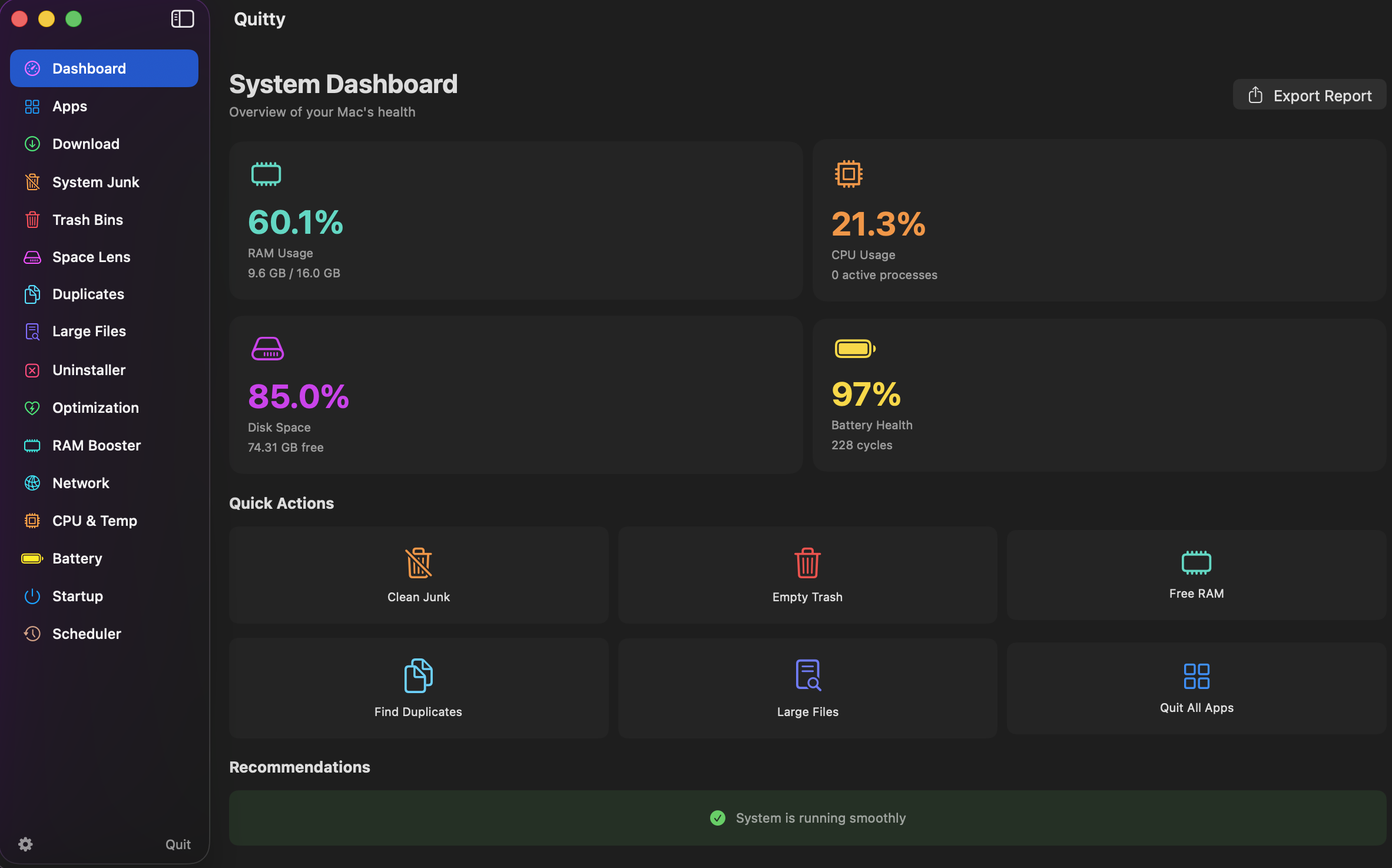The image size is (1392, 868).
Task: Open the CPU & Temp monitor icon
Action: click(x=32, y=521)
